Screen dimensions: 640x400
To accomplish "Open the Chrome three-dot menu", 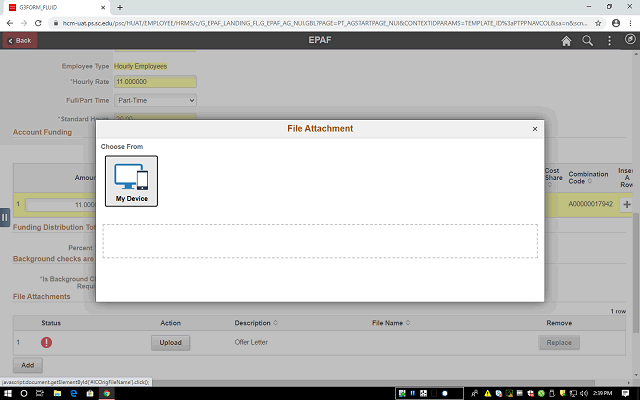I will pos(630,23).
